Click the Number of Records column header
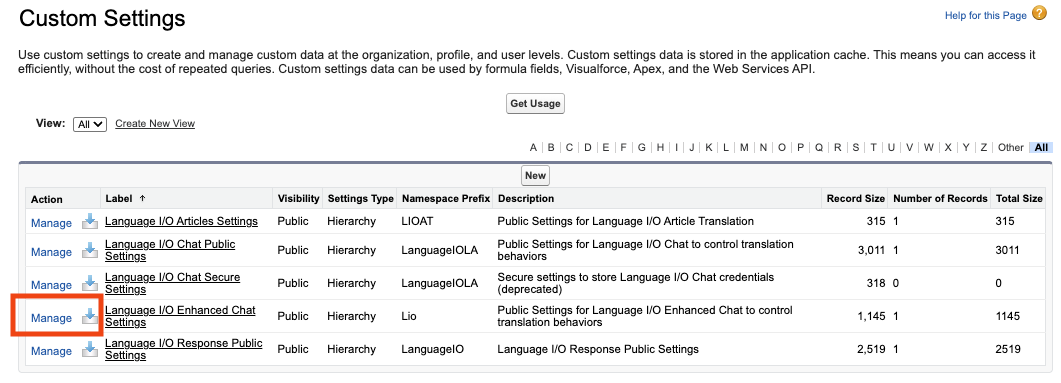Screen dimensions: 1061x383 941,199
